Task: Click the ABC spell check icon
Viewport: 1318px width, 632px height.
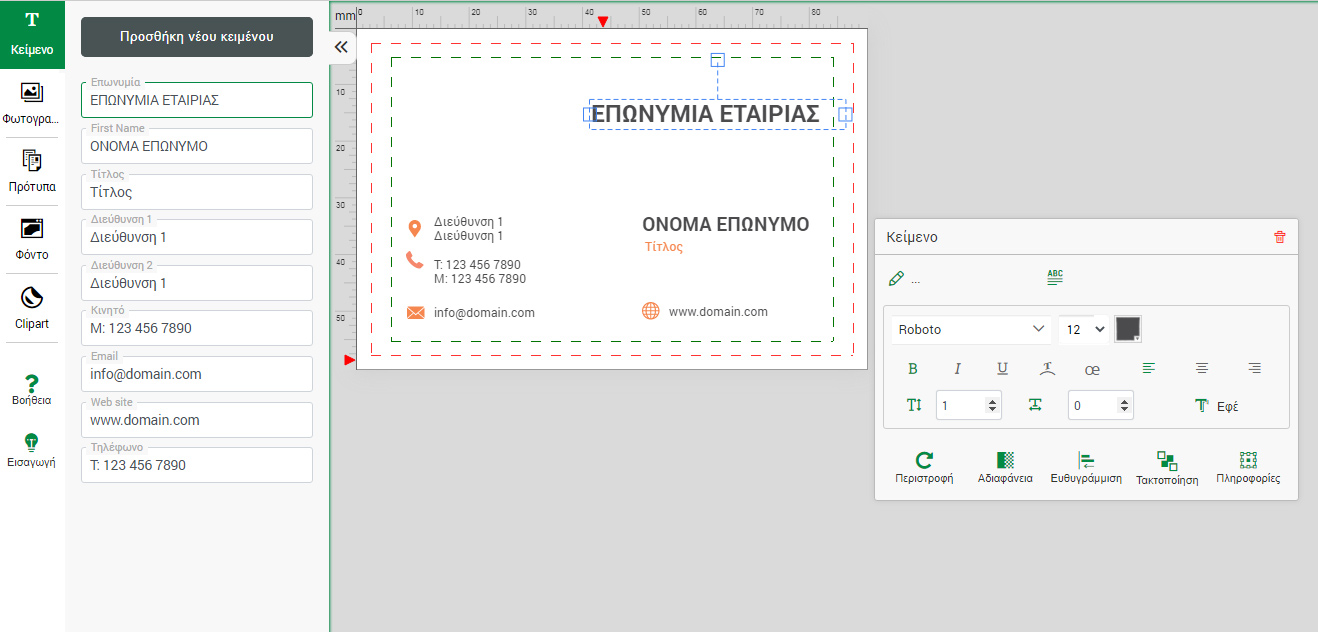Action: pos(1055,278)
